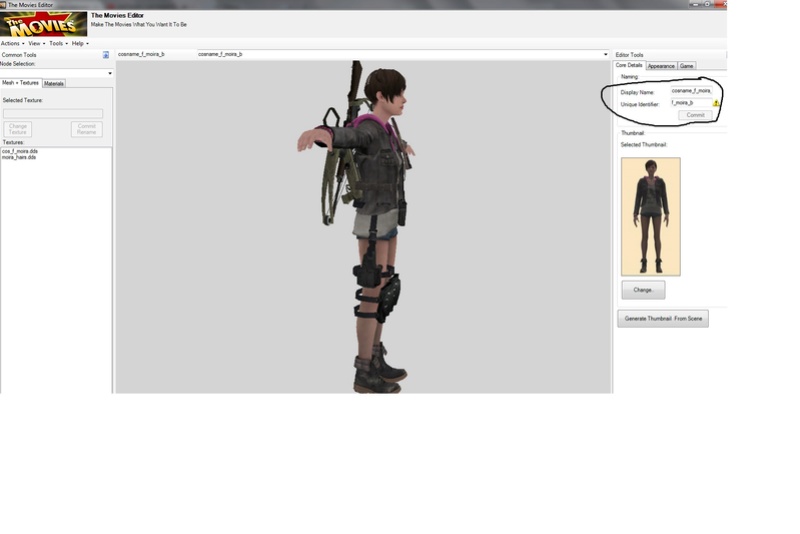Click the Commit Rename button

pyautogui.click(x=87, y=129)
